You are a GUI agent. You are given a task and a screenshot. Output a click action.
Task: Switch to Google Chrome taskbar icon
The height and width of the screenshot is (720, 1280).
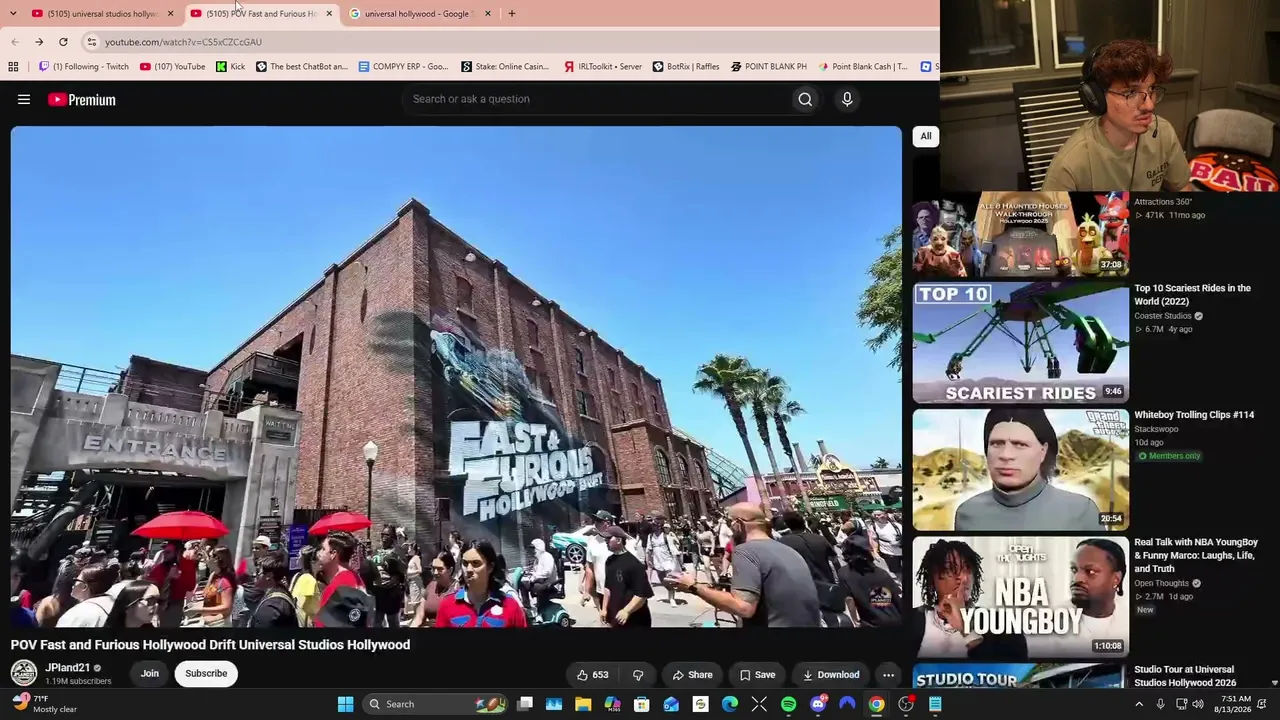(x=876, y=704)
